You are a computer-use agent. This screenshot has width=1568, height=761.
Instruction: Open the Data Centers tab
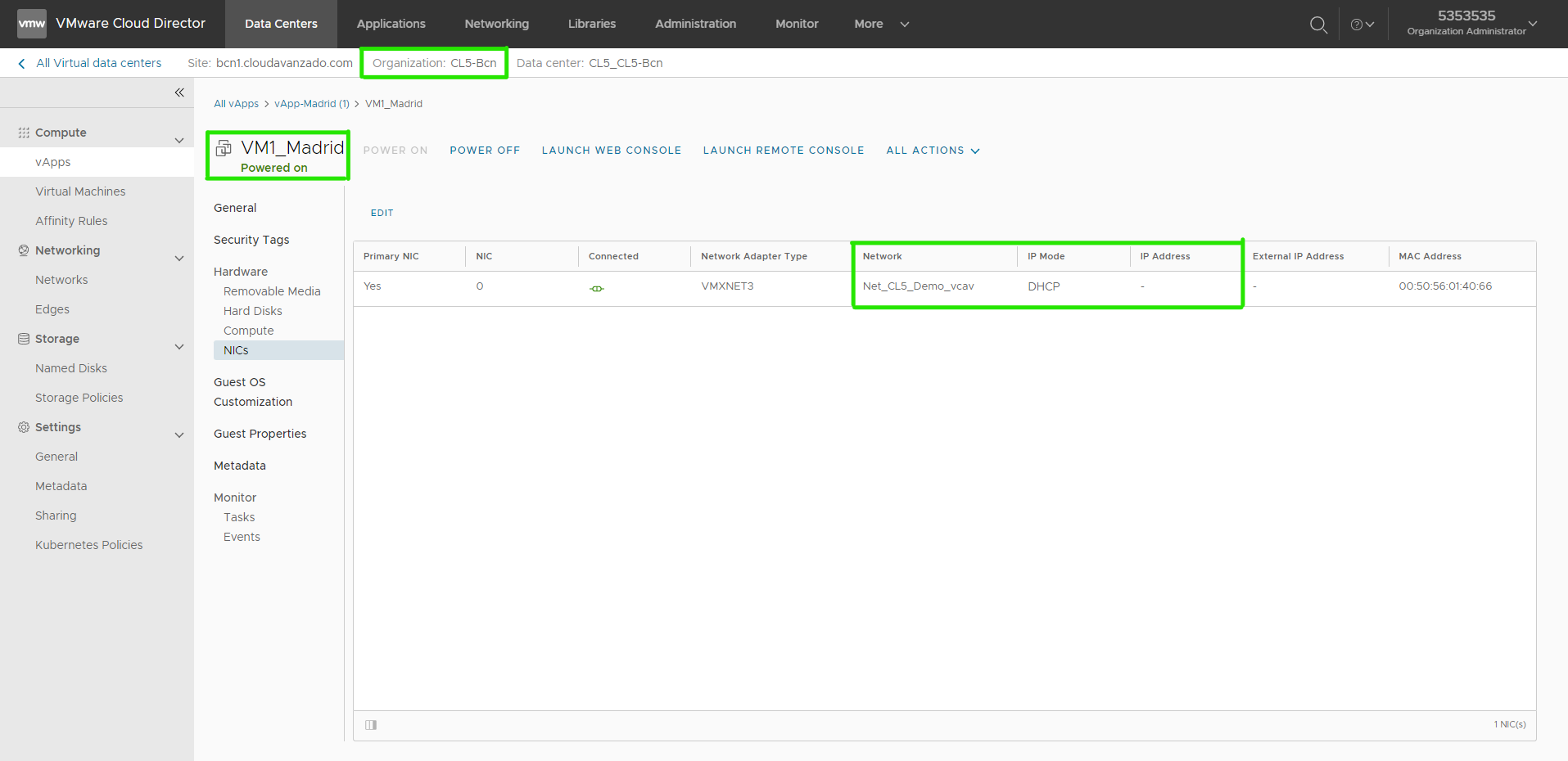(x=281, y=24)
